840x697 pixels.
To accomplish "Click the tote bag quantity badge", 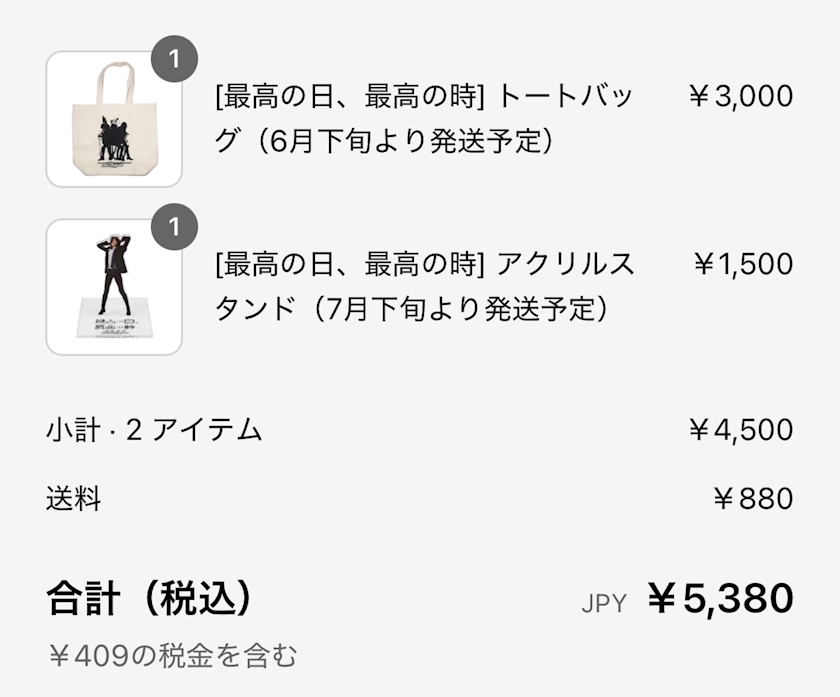I will pos(174,59).
